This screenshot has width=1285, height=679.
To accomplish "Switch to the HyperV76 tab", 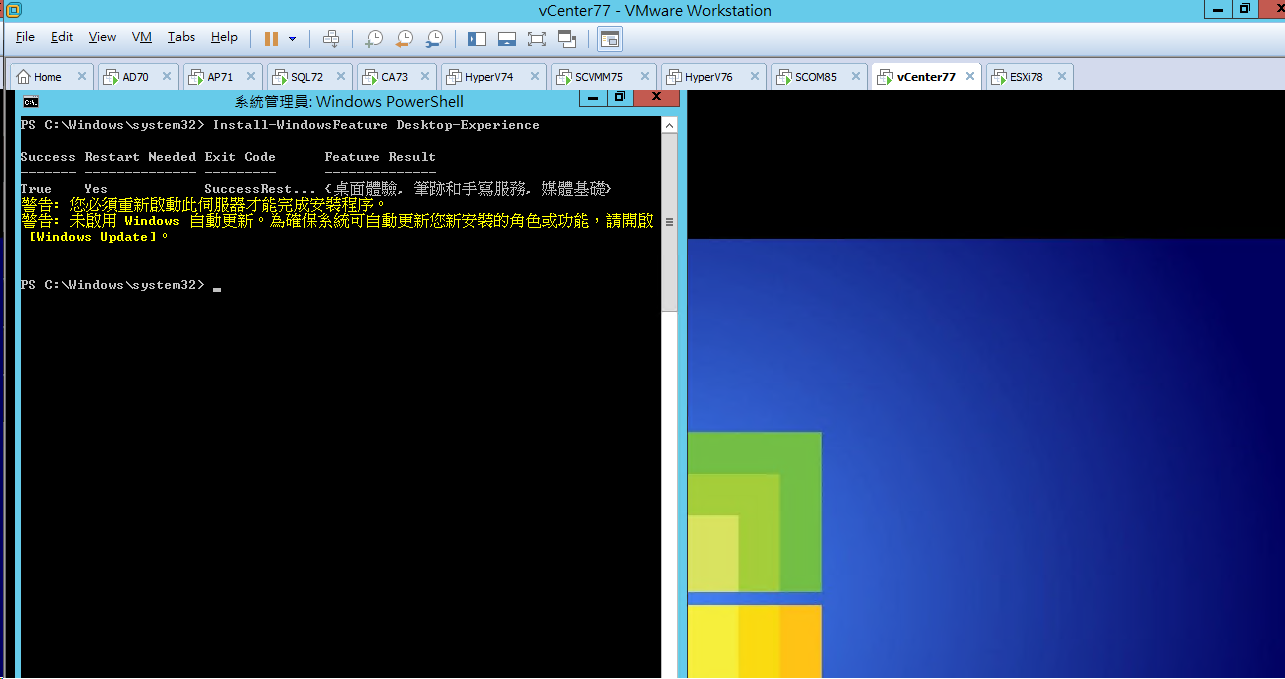I will click(713, 77).
